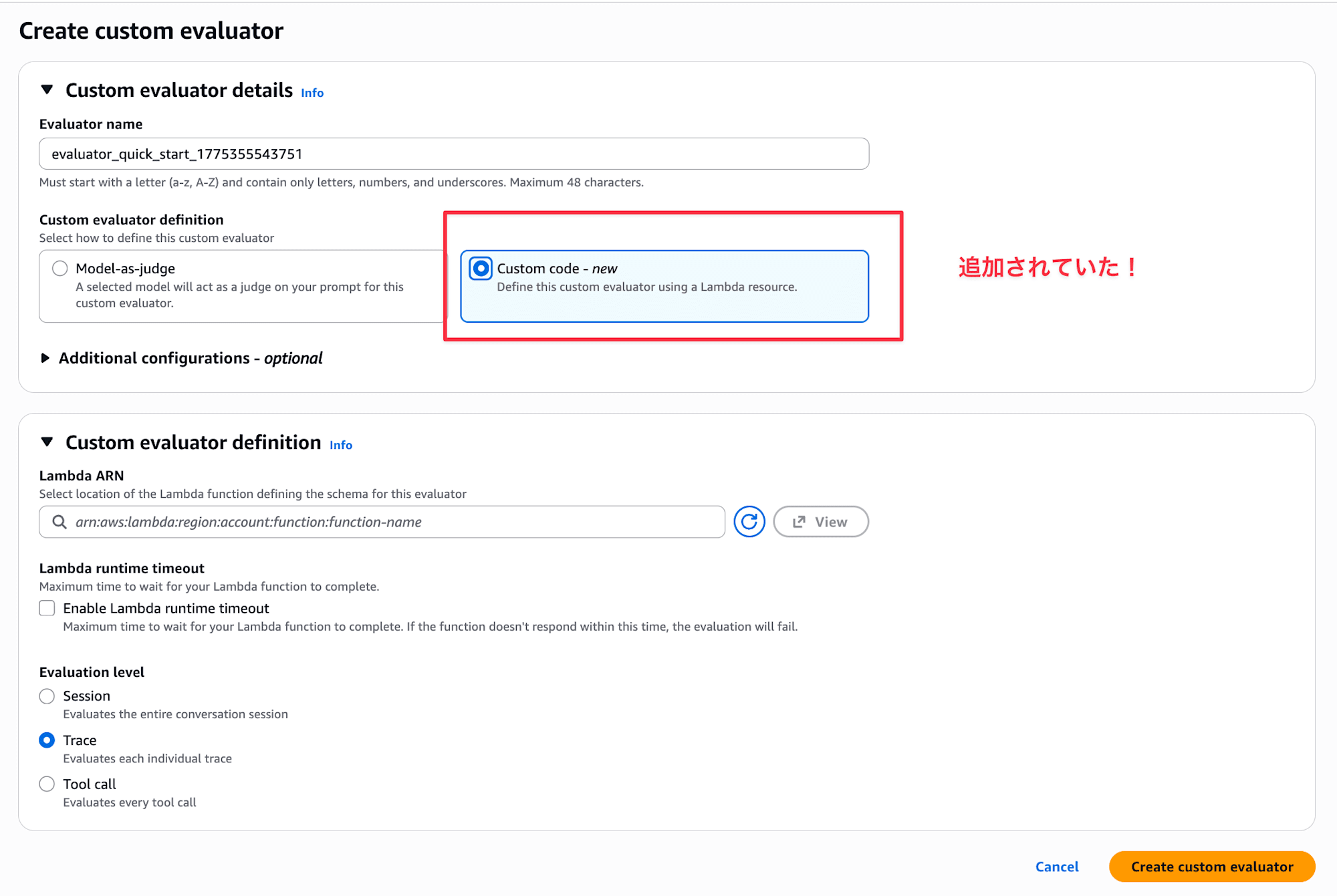Open the Info link beside Custom evaluator definition
This screenshot has height=896, width=1337.
[340, 445]
